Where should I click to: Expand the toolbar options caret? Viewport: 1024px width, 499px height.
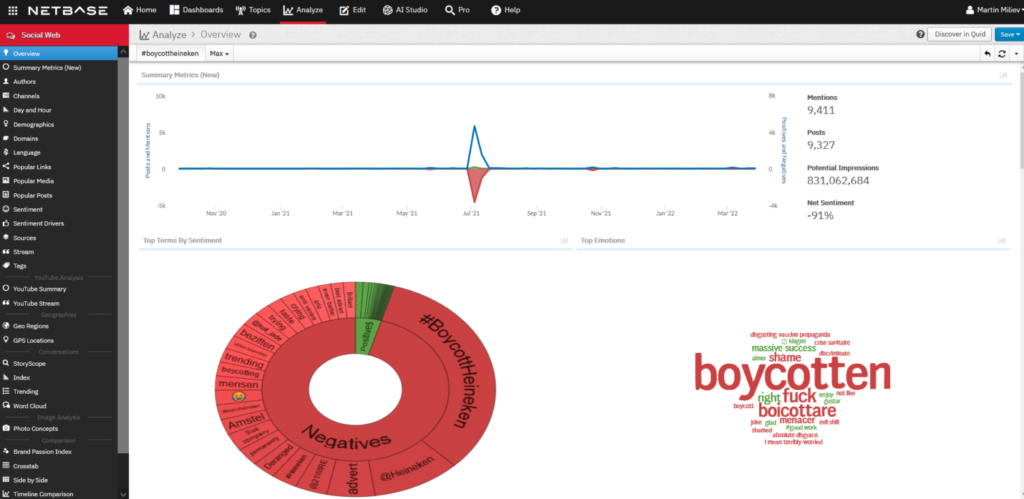click(x=1017, y=54)
